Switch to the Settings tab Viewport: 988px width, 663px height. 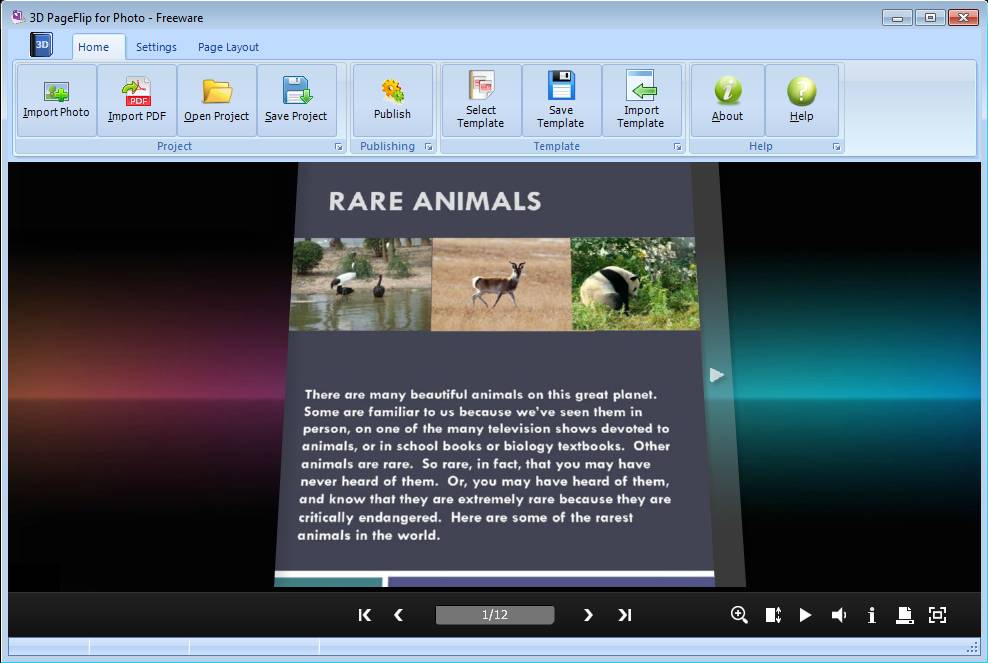click(156, 47)
